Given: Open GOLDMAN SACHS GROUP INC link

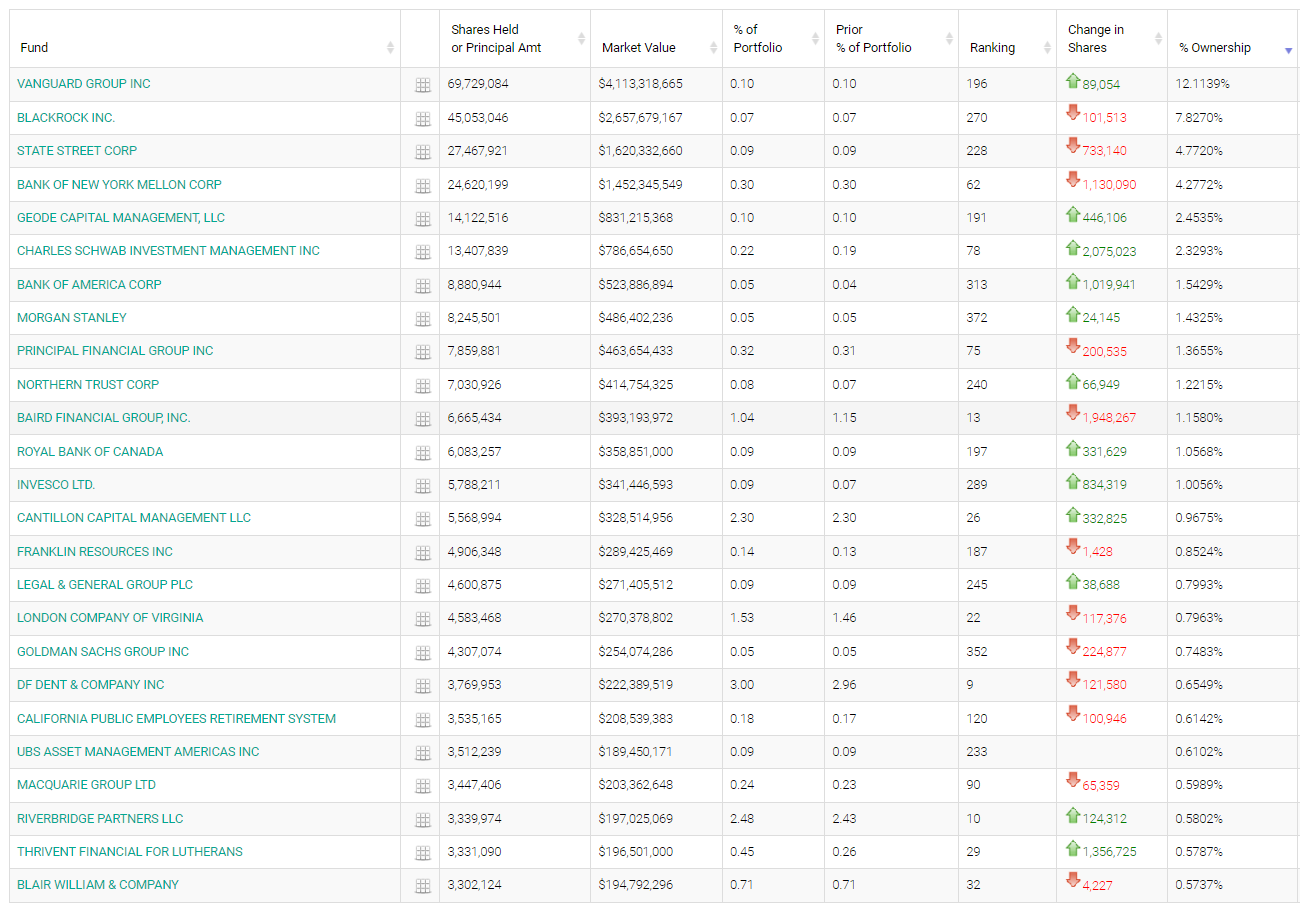Looking at the screenshot, I should (103, 652).
